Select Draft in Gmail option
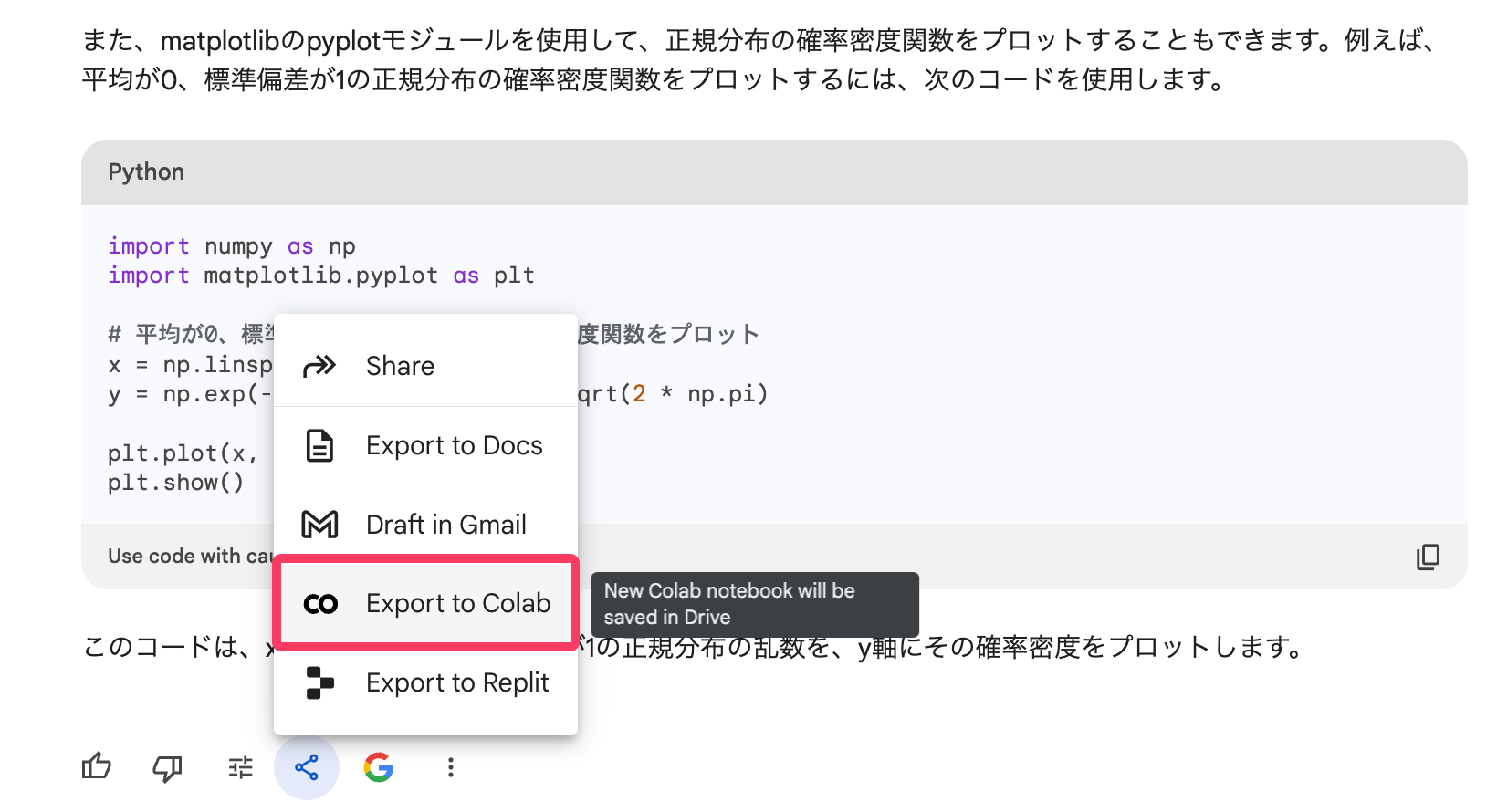This screenshot has height=812, width=1497. coord(445,525)
